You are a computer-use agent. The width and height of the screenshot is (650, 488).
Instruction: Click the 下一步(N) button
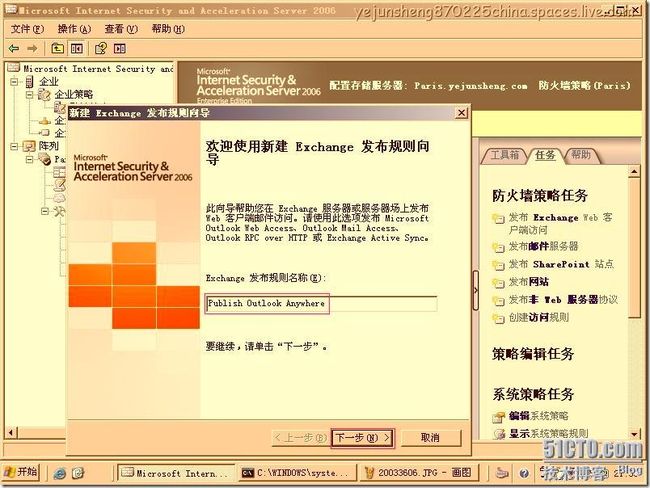click(x=362, y=438)
